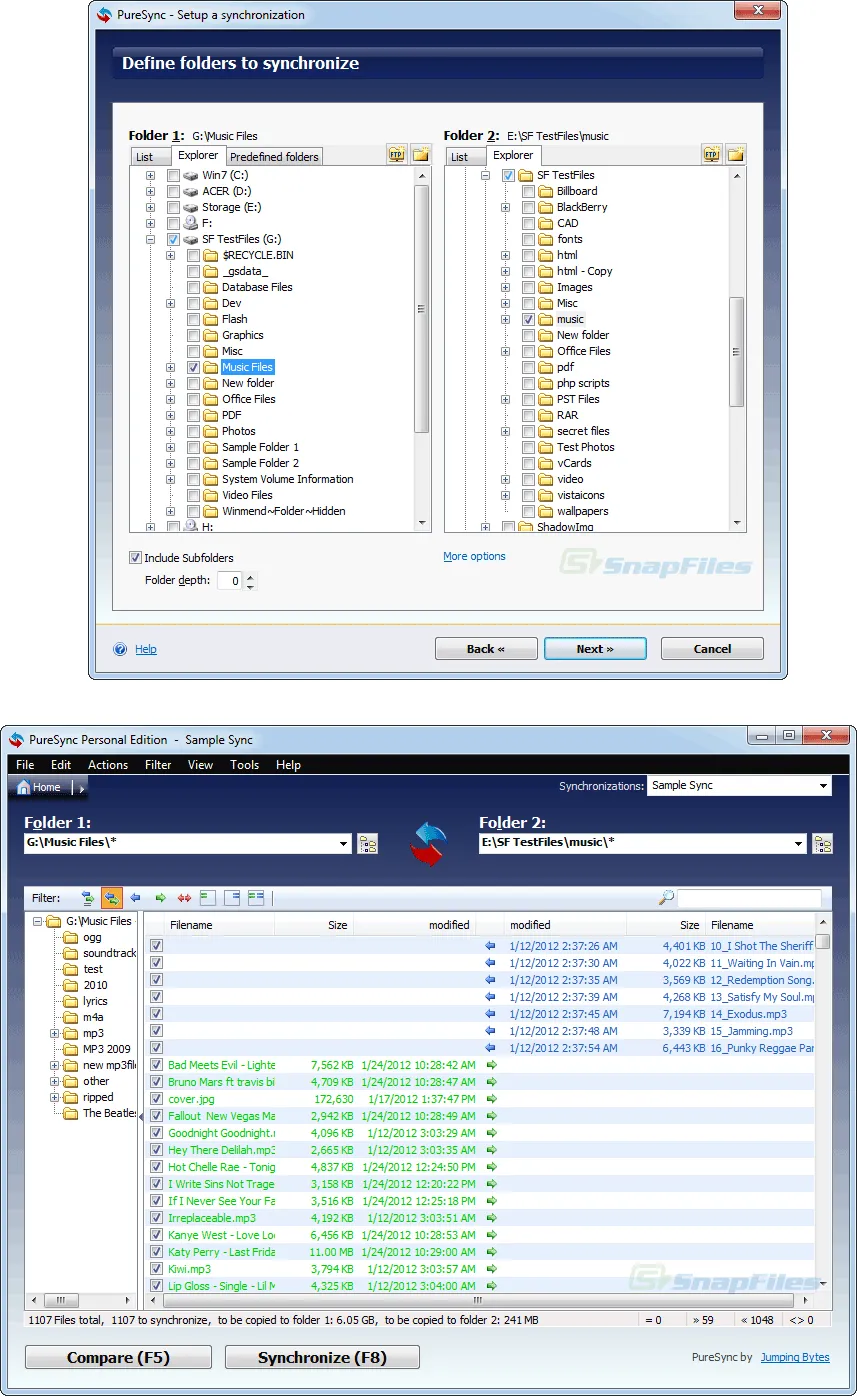Uncheck the SF TestFiles (G:) checkbox
Image resolution: width=857 pixels, height=1396 pixels.
point(173,239)
